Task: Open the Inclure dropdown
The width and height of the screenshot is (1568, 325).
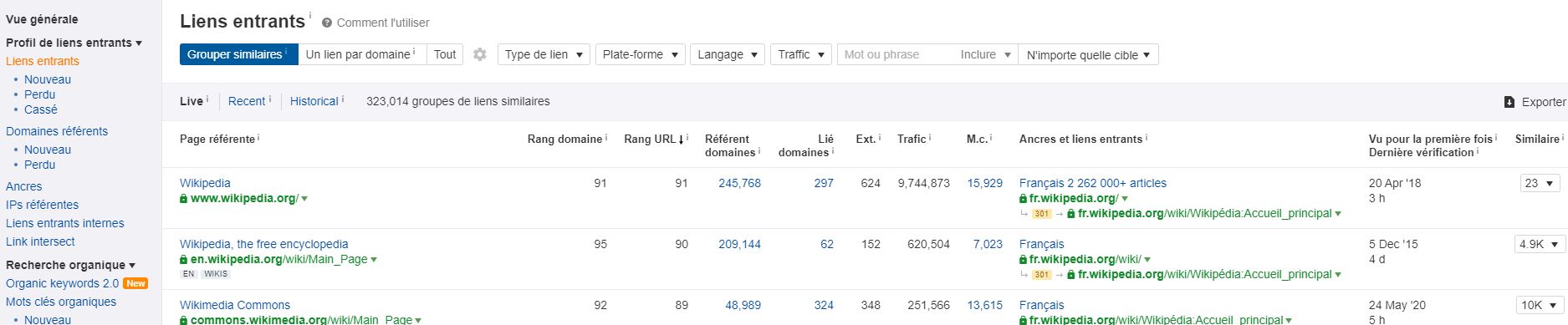Action: pyautogui.click(x=986, y=54)
